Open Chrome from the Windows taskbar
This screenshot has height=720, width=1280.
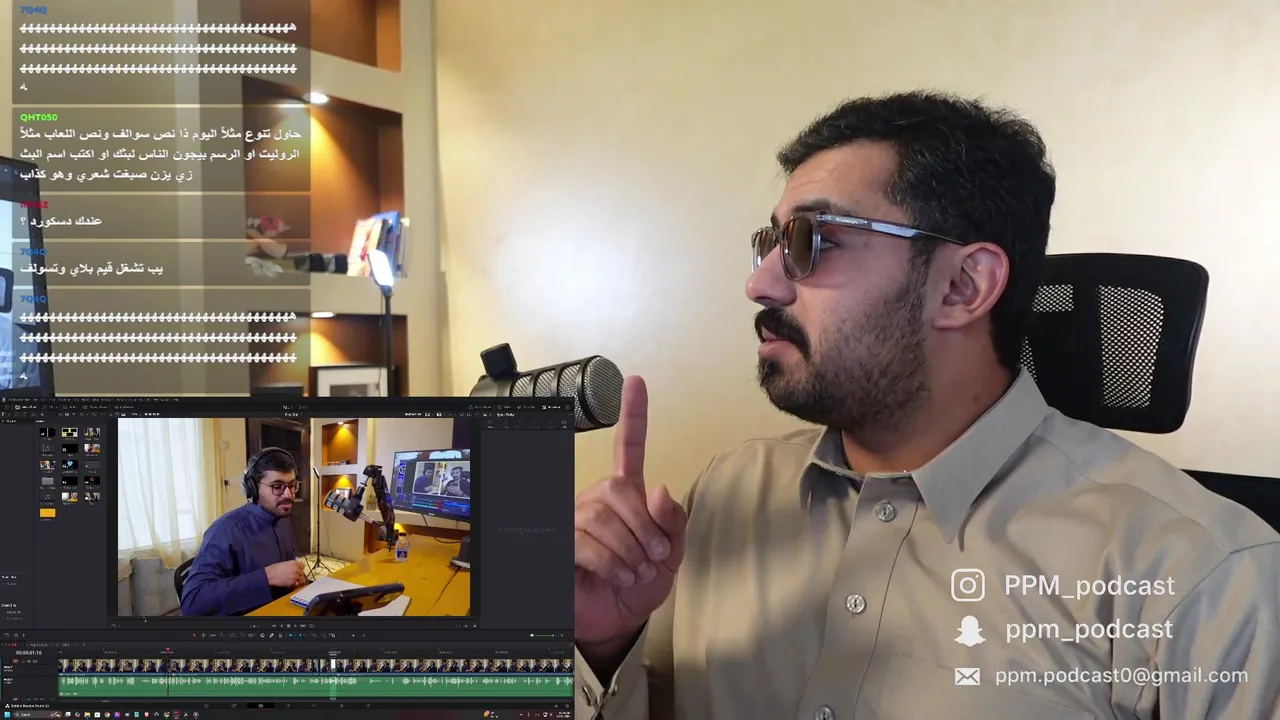pos(107,714)
